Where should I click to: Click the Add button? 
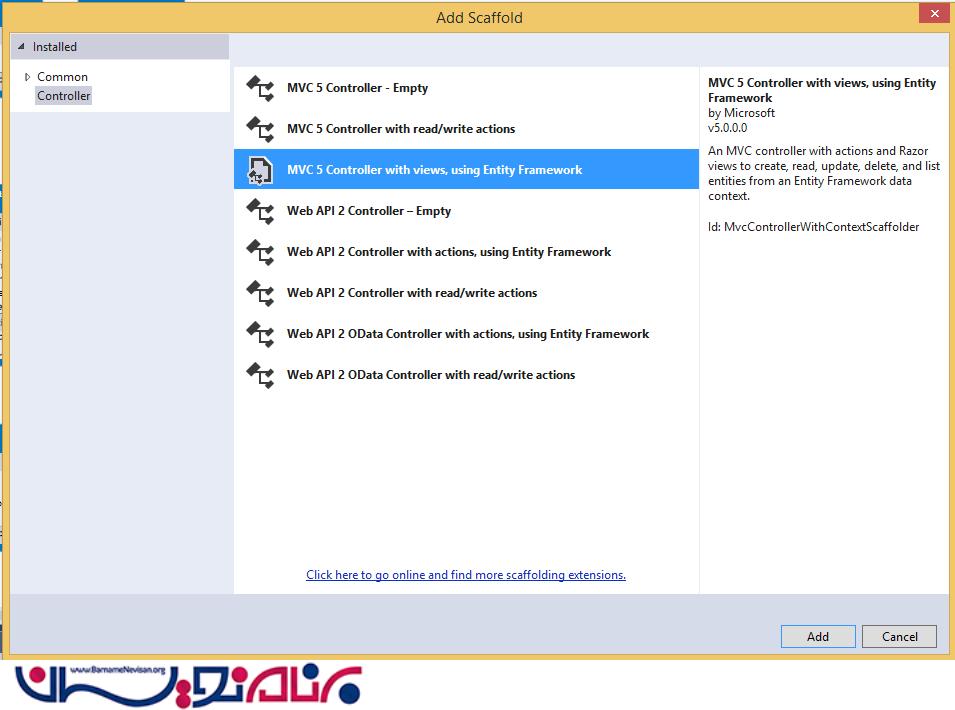(x=818, y=636)
